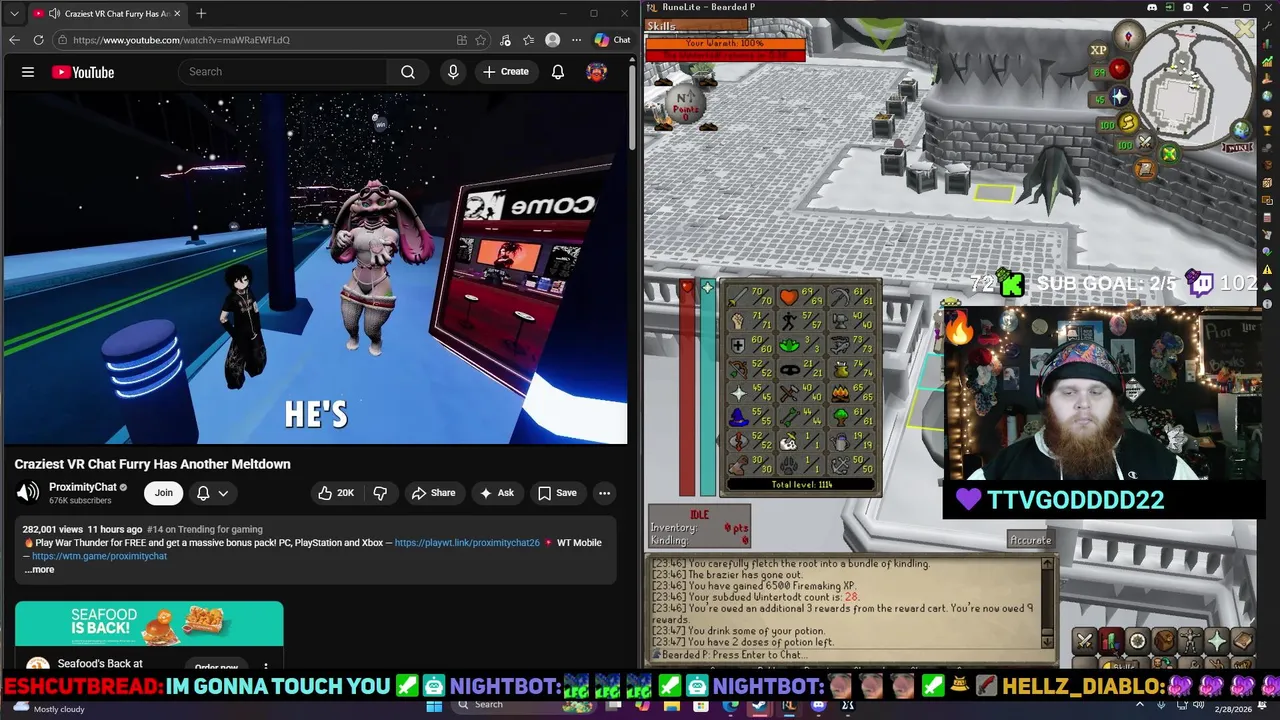Open the browser favorites list icon
Viewport: 1280px width, 720px height.
(528, 40)
